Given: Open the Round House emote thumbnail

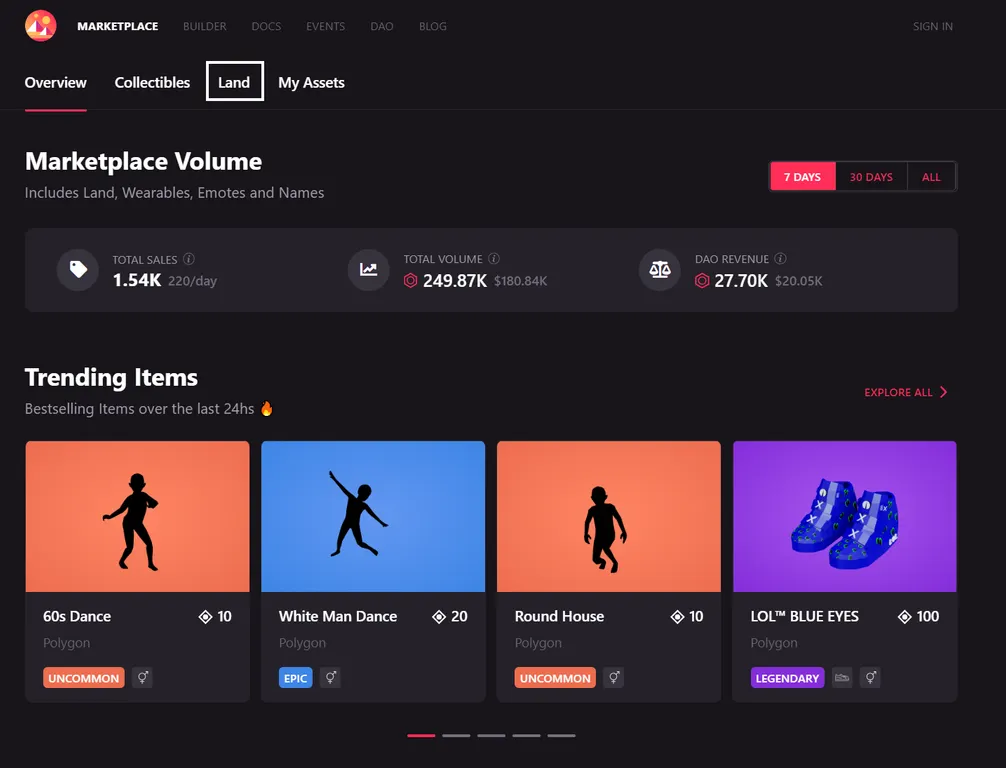Looking at the screenshot, I should (609, 516).
